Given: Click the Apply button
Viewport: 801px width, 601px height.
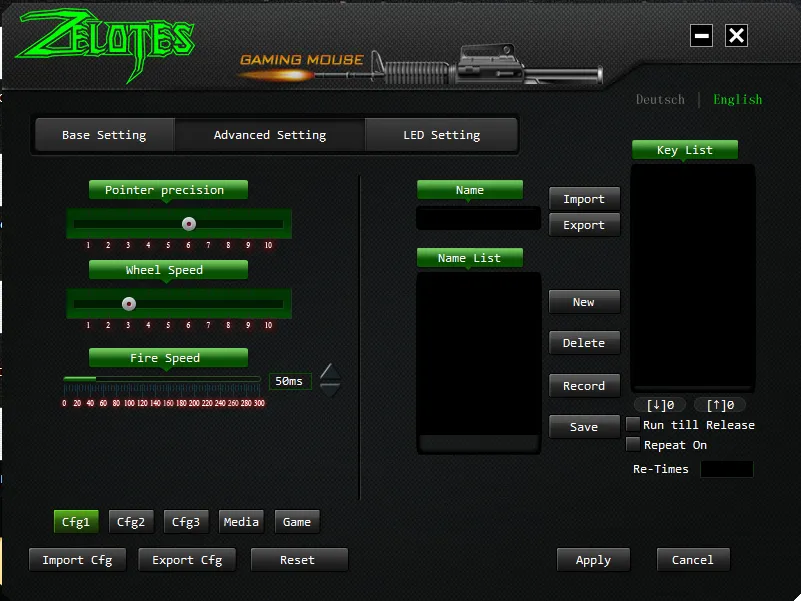Looking at the screenshot, I should [x=593, y=560].
